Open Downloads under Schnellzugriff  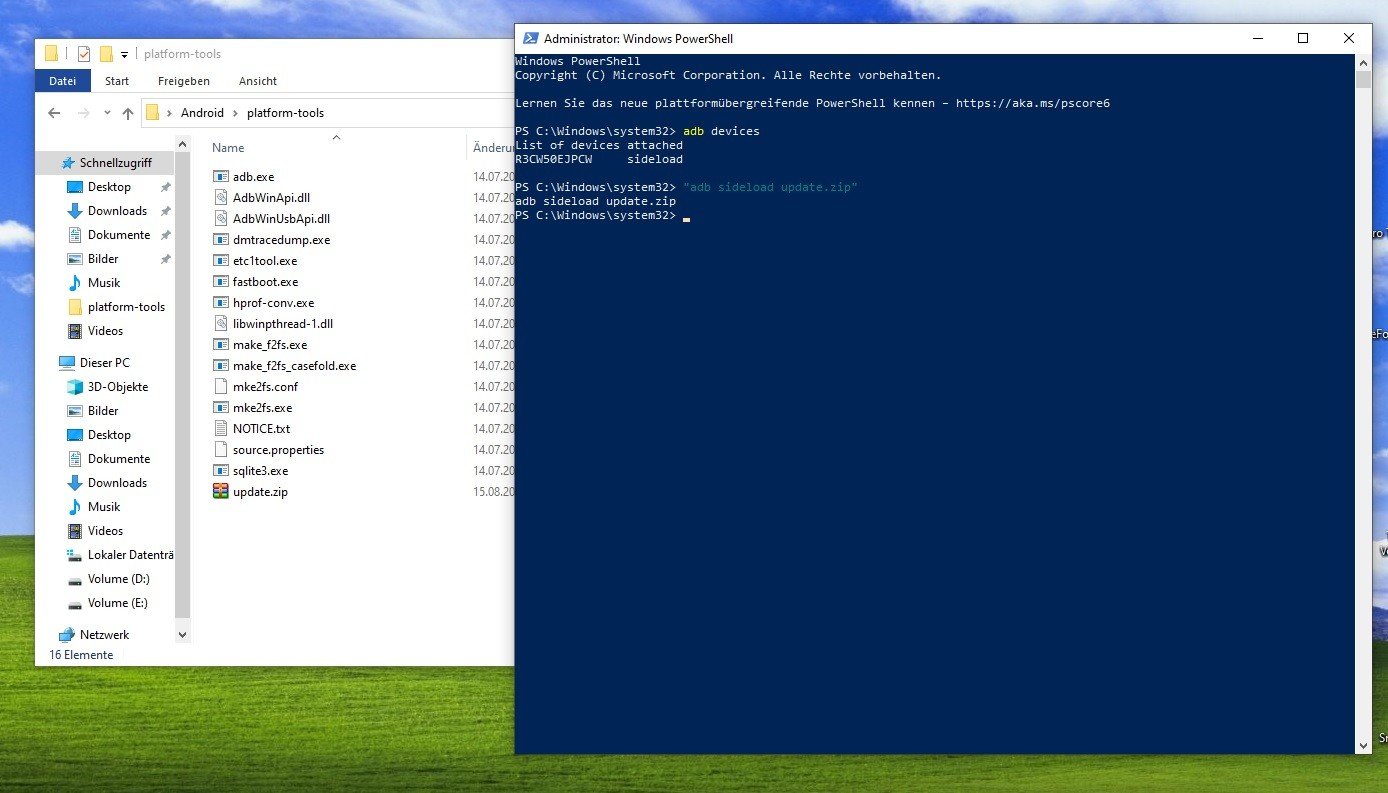pyautogui.click(x=117, y=211)
